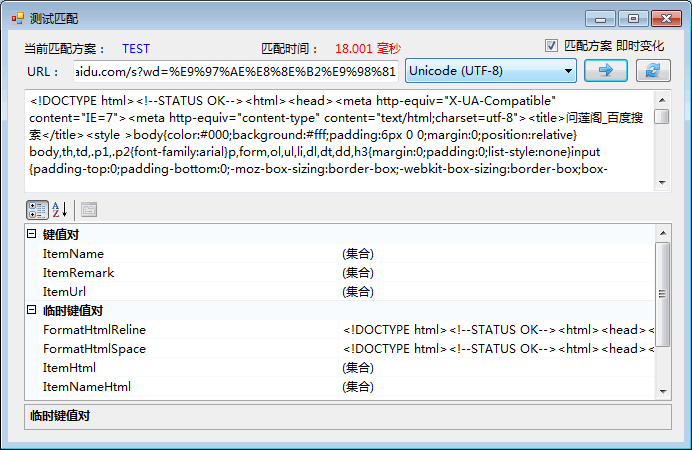The width and height of the screenshot is (692, 450).
Task: Open the property pages icon
Action: click(x=89, y=210)
